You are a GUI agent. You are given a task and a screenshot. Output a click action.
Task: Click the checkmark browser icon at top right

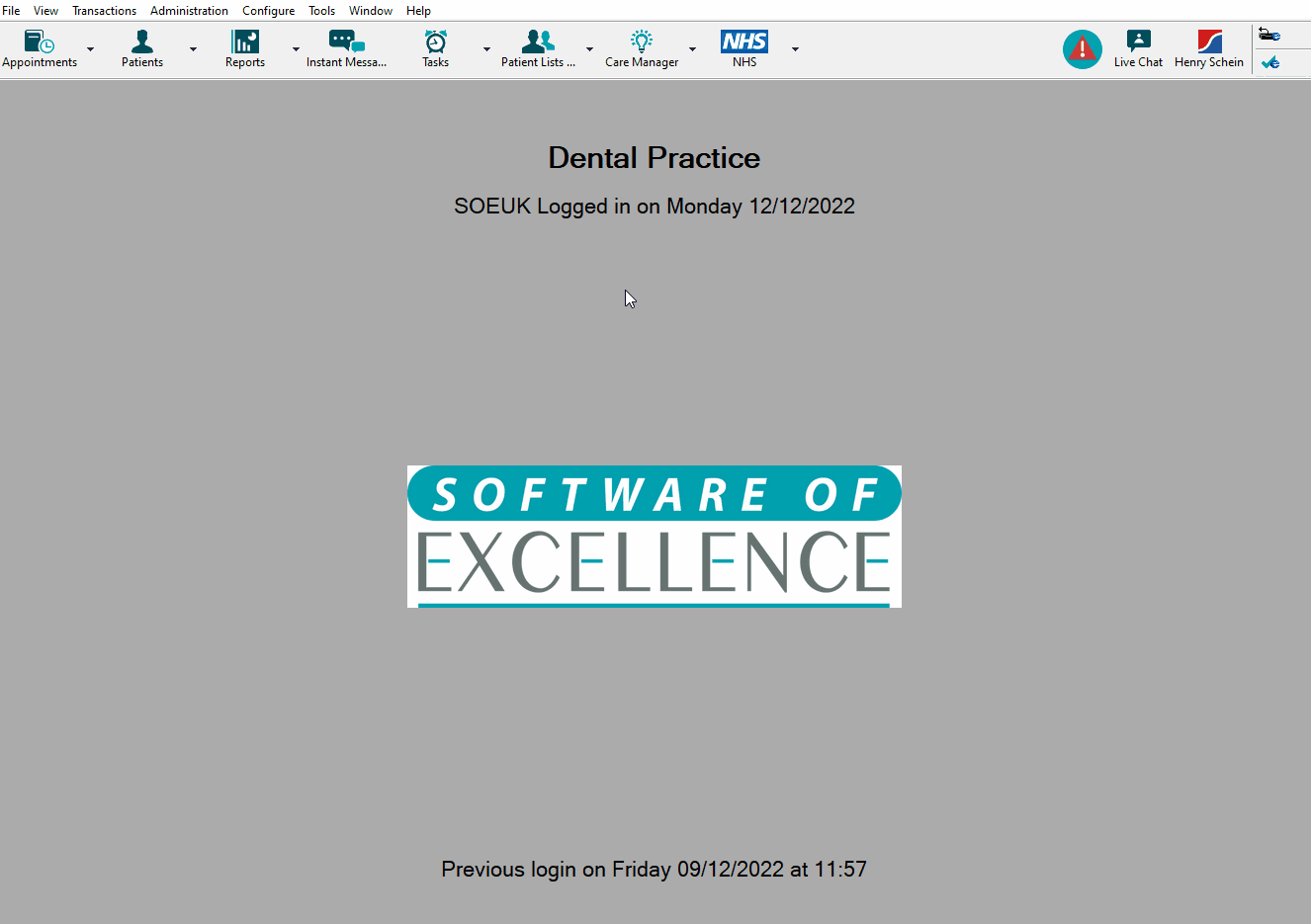click(1270, 62)
